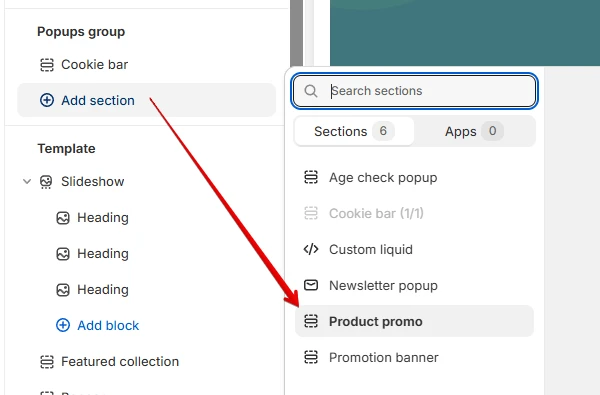Click the image icon of first Heading block
This screenshot has width=600, height=395.
(x=63, y=218)
